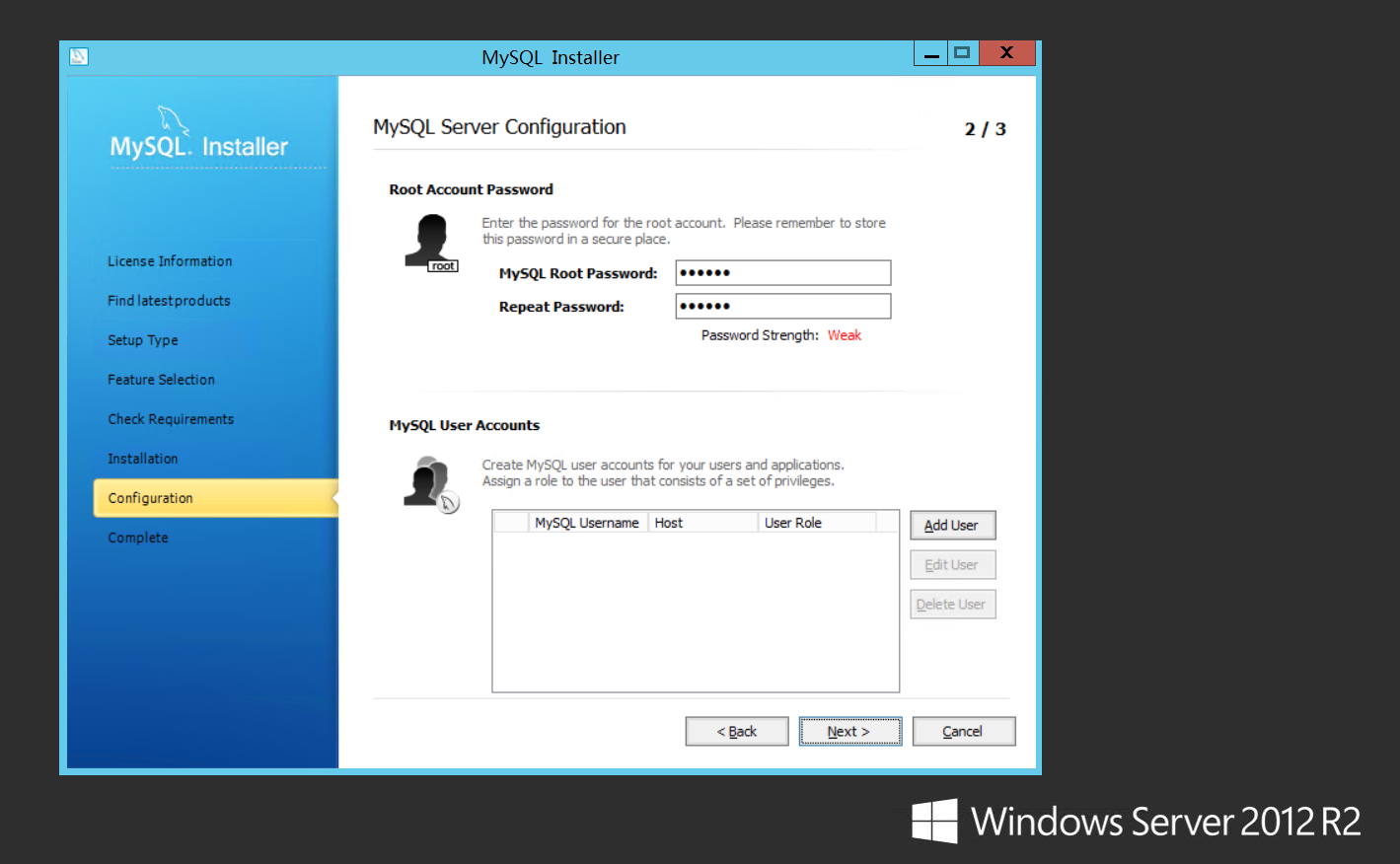1400x864 pixels.
Task: Click the Host column header
Action: click(702, 523)
